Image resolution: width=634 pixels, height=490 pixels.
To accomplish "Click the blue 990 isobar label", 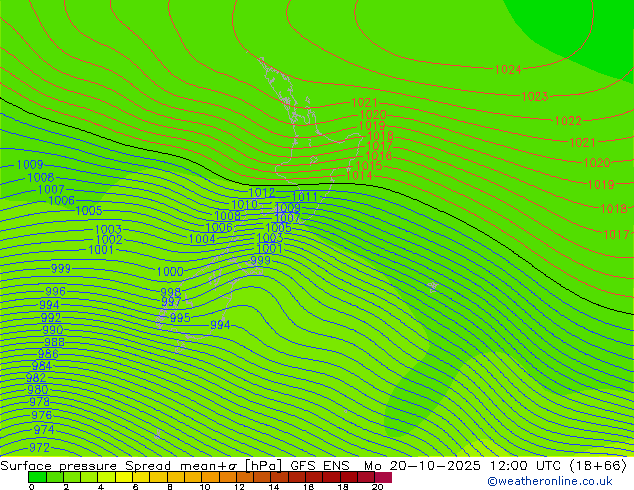I will pyautogui.click(x=53, y=330).
